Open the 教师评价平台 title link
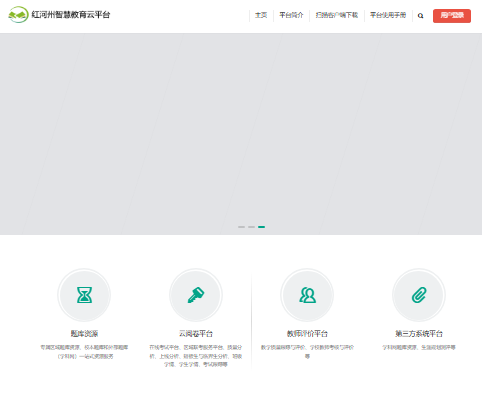The height and width of the screenshot is (396, 482). pos(307,334)
